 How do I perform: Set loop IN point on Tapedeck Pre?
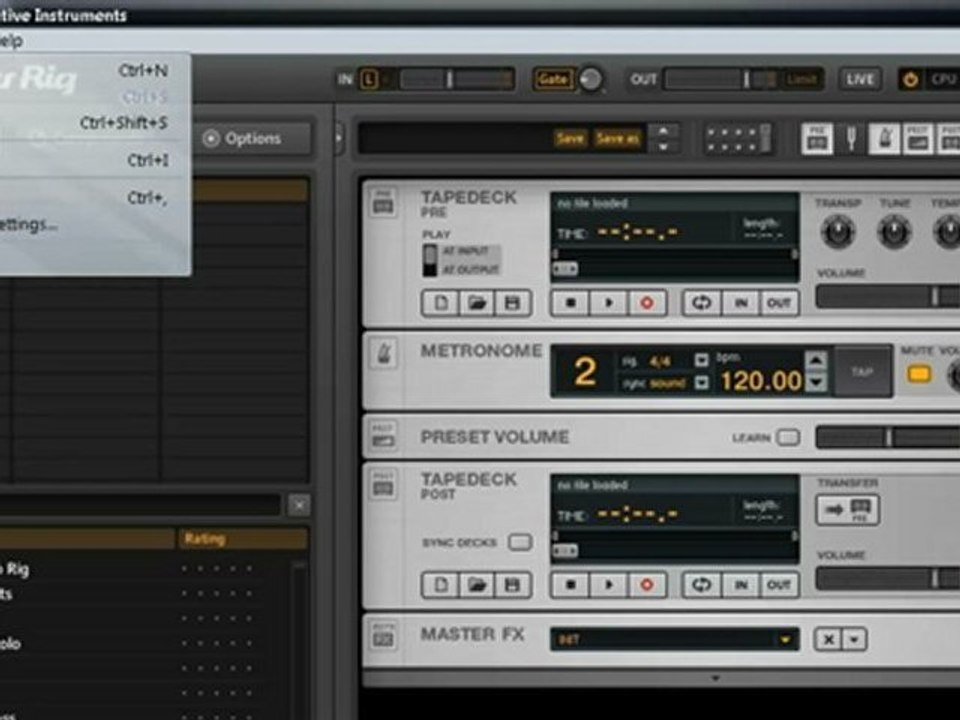click(x=741, y=303)
